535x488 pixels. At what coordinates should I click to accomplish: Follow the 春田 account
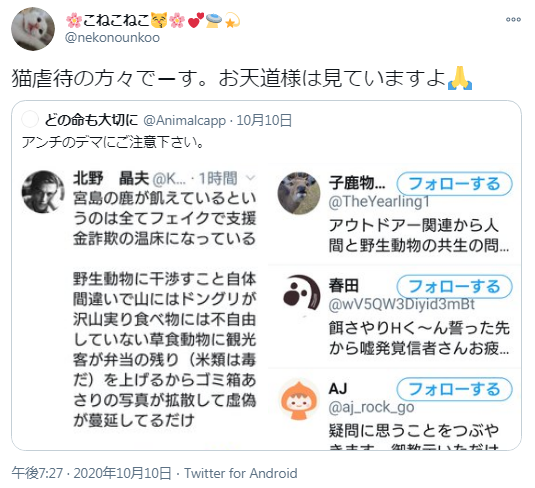click(454, 286)
